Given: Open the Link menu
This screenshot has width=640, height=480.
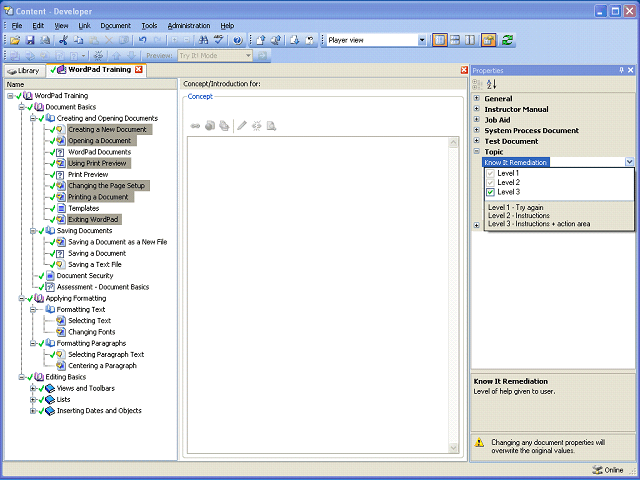Looking at the screenshot, I should 84,26.
